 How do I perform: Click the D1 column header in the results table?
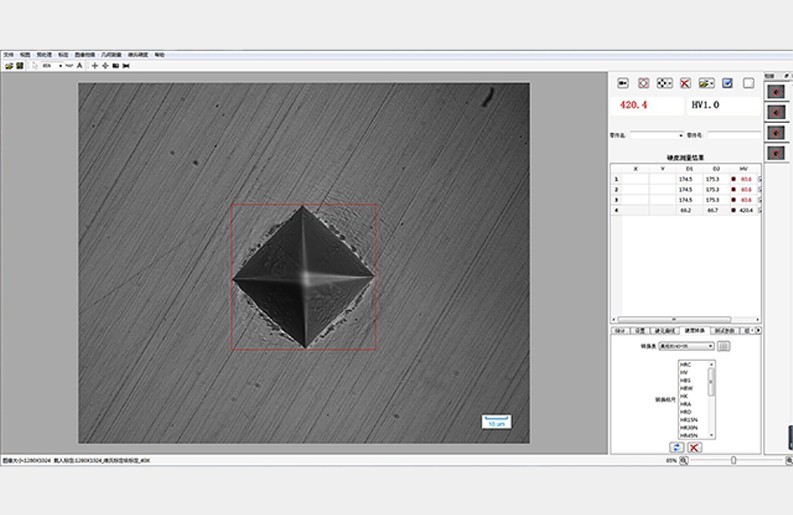pos(689,168)
